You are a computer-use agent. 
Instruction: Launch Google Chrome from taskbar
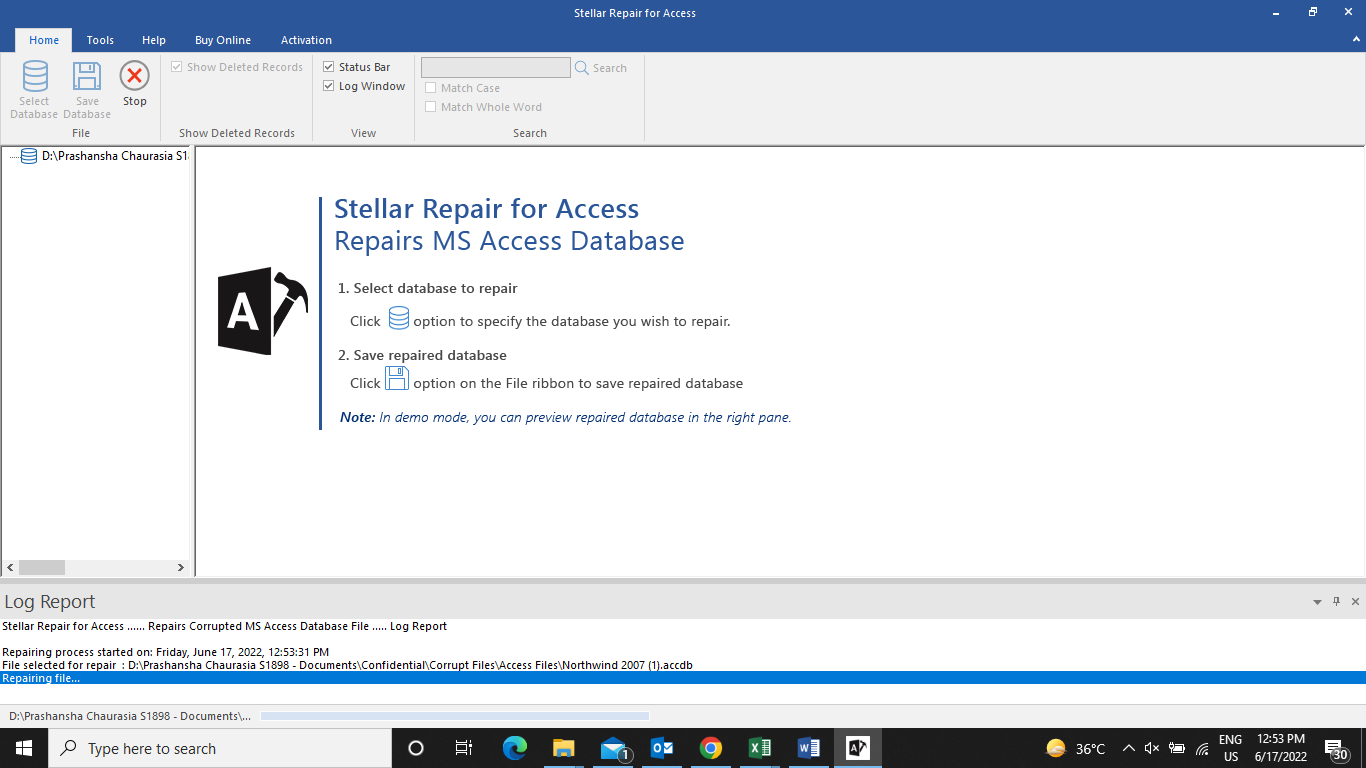click(711, 748)
